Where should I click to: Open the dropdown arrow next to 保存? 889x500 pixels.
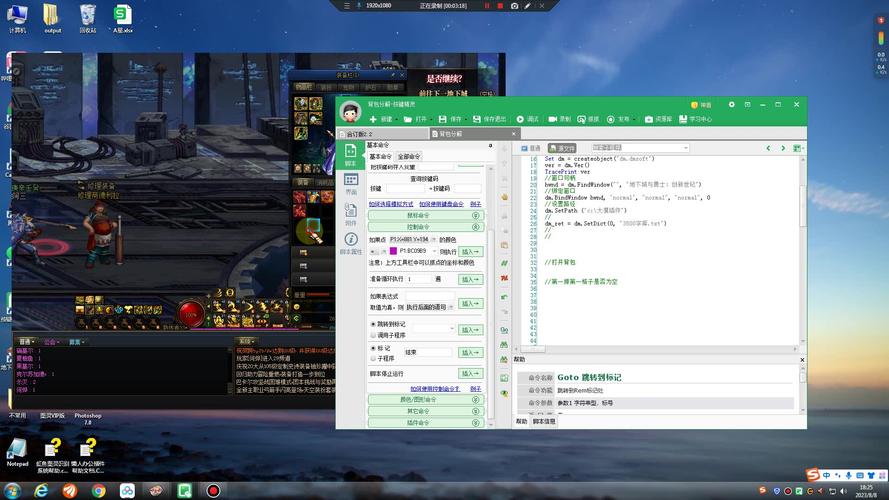click(464, 120)
